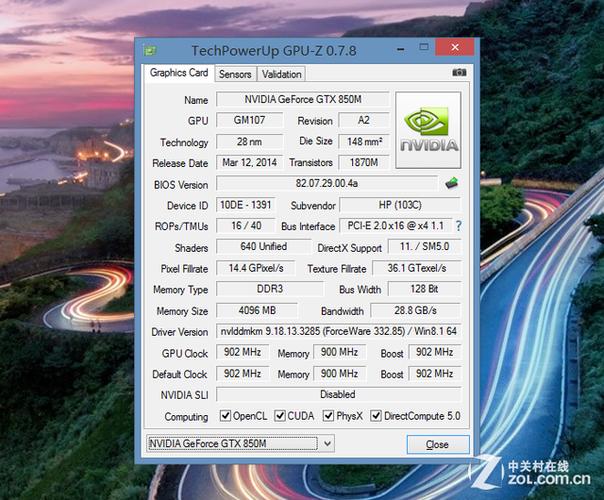Click the Transistors value 1870M
This screenshot has width=604, height=500.
(364, 163)
